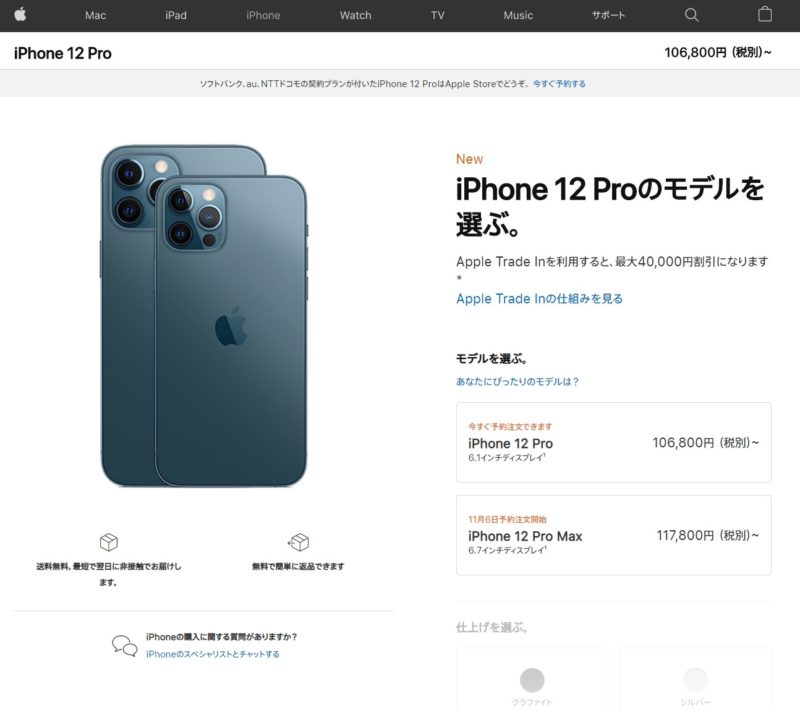Screen dimensions: 800x710
Task: Click the 今すぐ予約する link
Action: tap(559, 84)
